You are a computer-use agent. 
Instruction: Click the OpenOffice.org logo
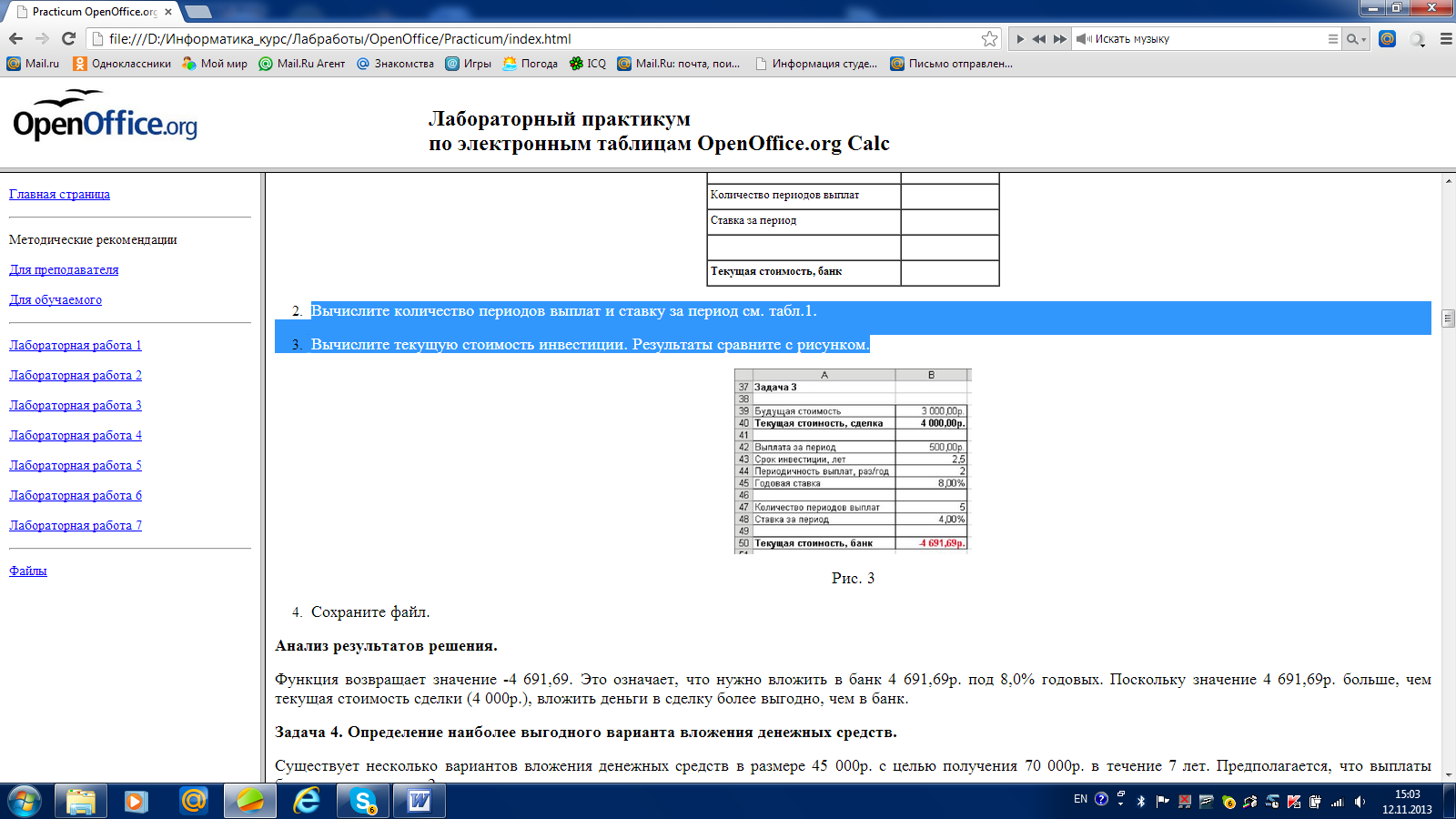[x=105, y=115]
